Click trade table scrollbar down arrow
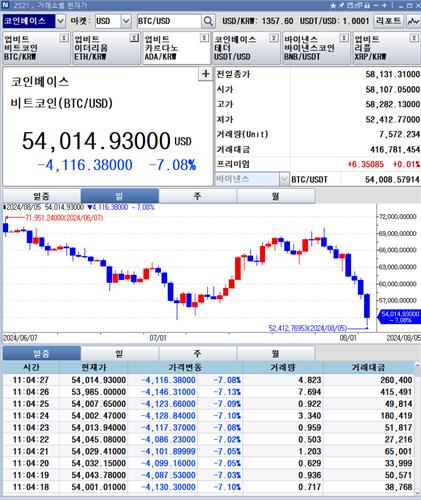Image resolution: width=421 pixels, height=500 pixels. (417, 493)
